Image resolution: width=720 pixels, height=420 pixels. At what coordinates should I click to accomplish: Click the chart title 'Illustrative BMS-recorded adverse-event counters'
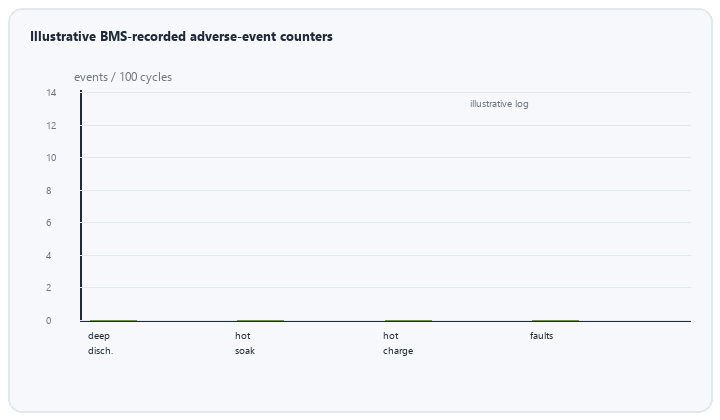(181, 36)
